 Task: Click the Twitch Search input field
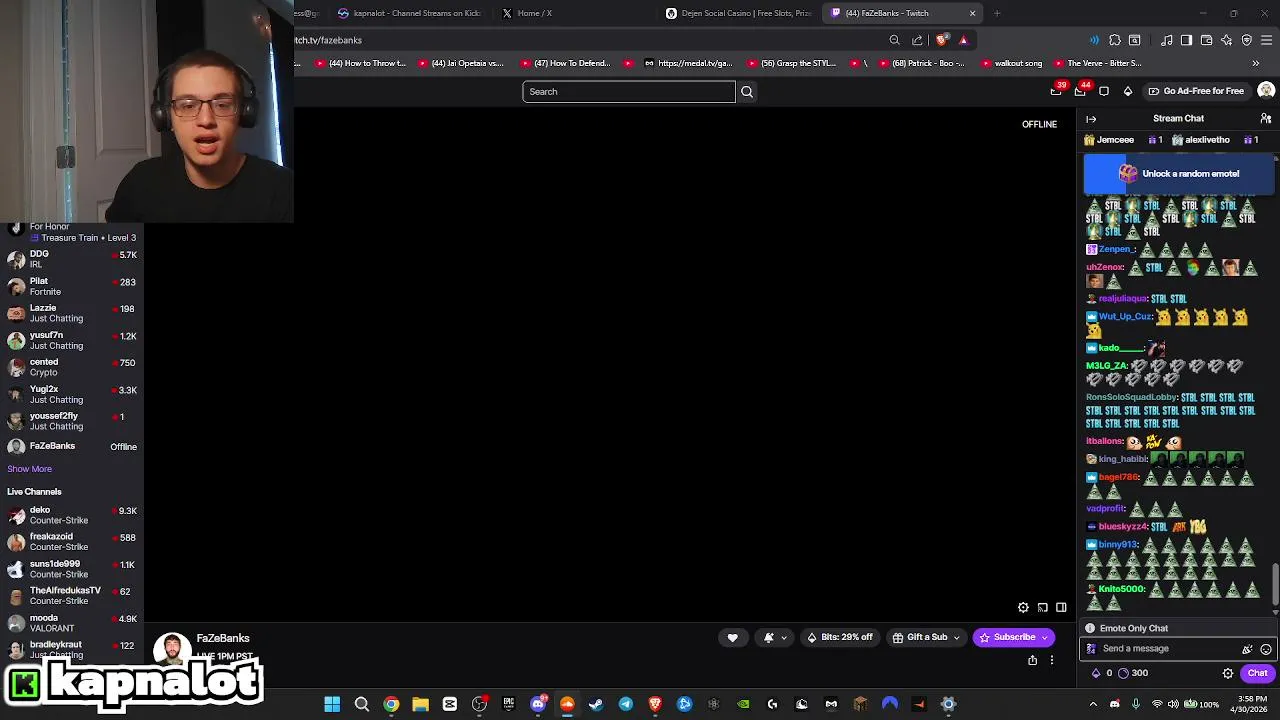[x=629, y=91]
